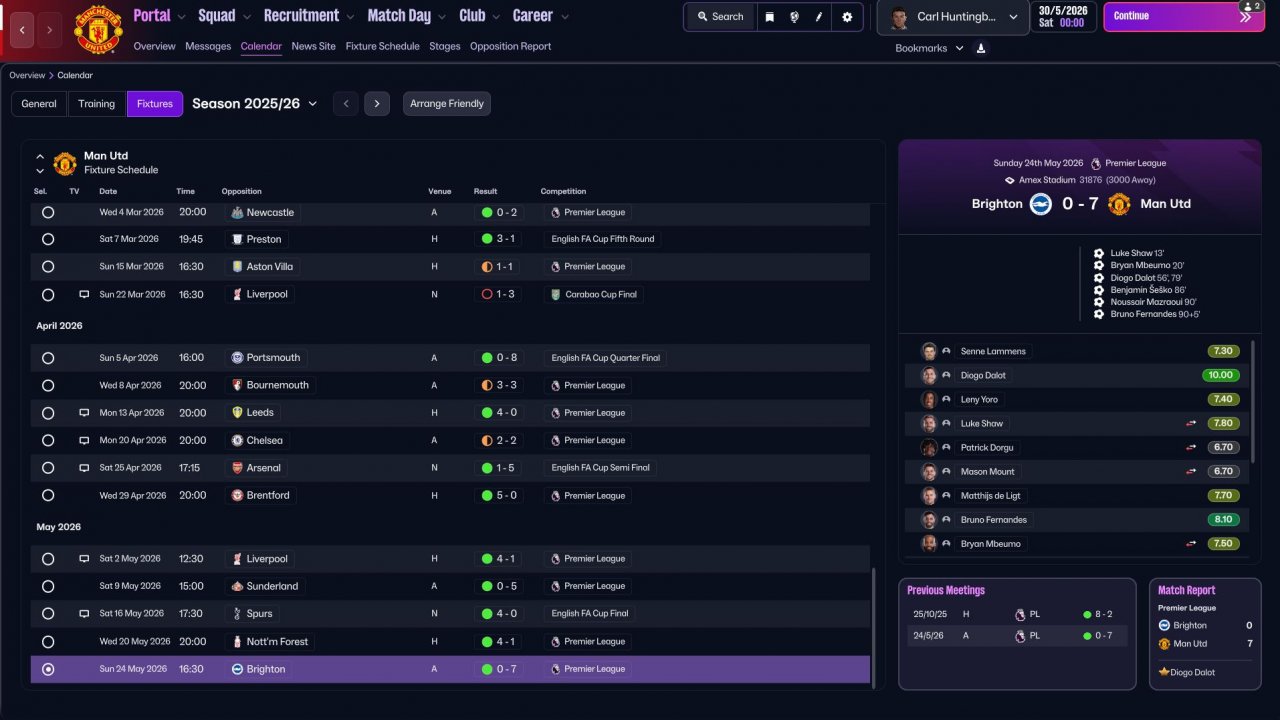
Task: Select the Preston fixture radio button
Action: coord(48,240)
